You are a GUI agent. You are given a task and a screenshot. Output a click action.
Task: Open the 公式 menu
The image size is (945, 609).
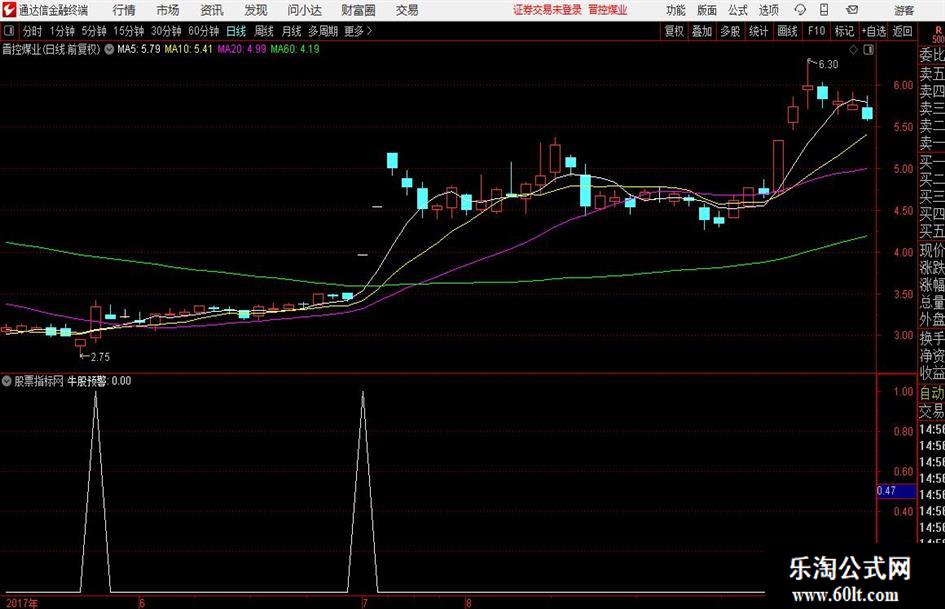click(x=738, y=10)
